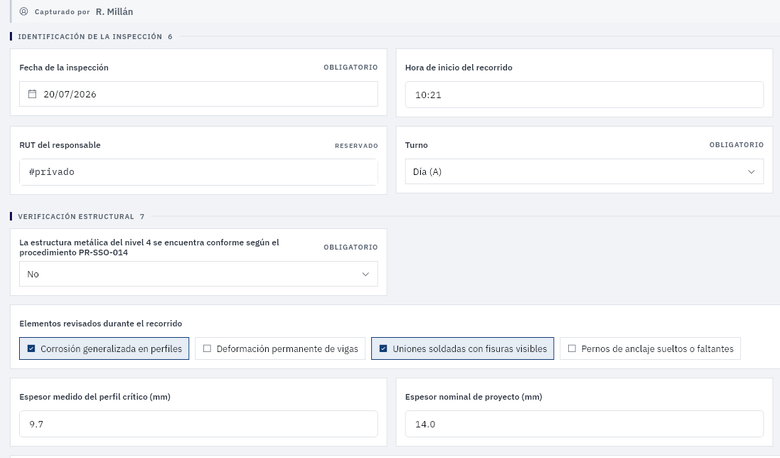
Task: Click the RESERVADO tag on RUT field
Action: (356, 146)
